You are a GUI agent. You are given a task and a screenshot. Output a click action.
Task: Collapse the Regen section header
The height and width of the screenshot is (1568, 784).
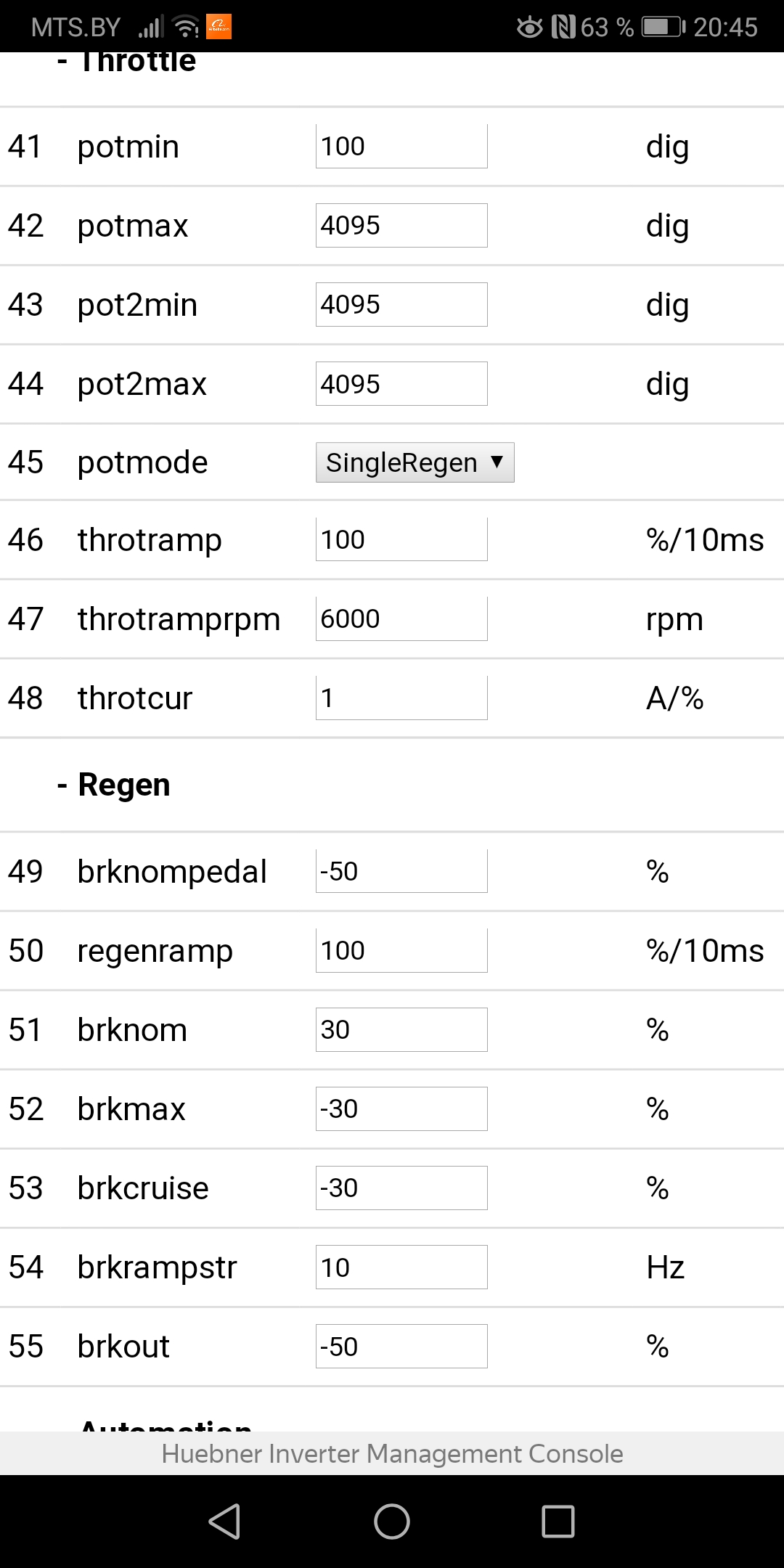pyautogui.click(x=123, y=785)
